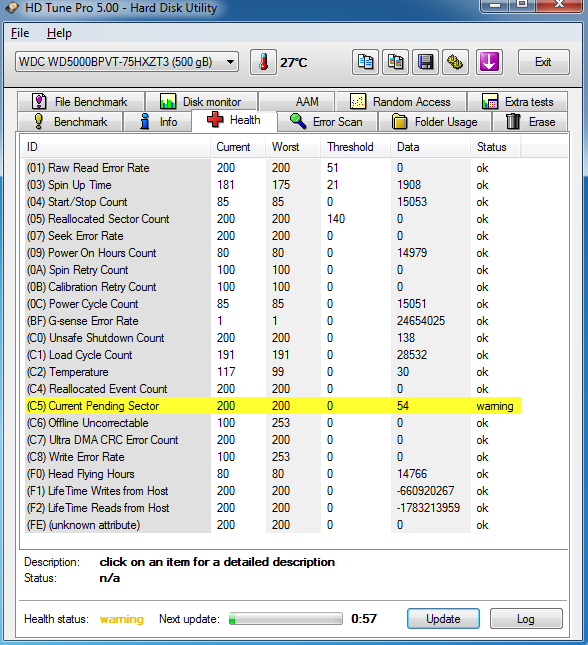
Task: Click the Data column header
Action: click(x=430, y=147)
